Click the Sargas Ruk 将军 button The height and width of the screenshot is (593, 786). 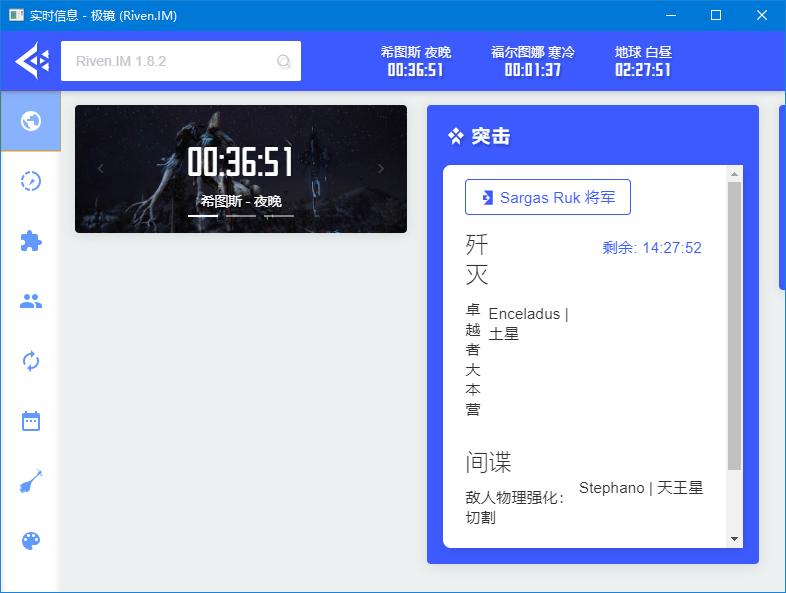[x=547, y=198]
